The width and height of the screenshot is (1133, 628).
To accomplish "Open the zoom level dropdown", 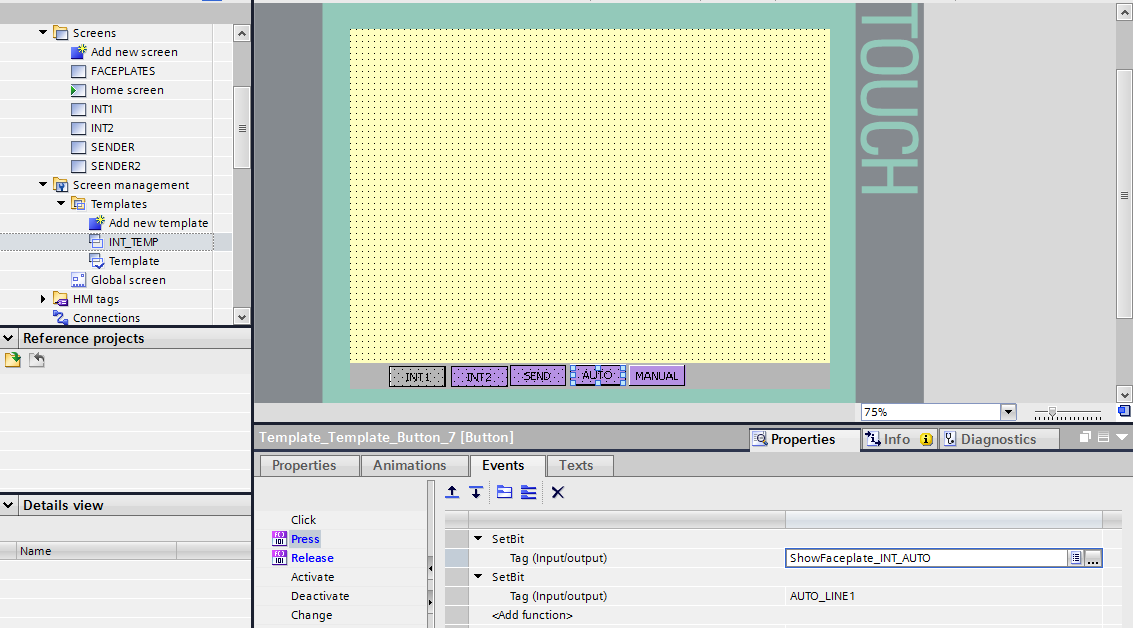I will (x=1006, y=411).
